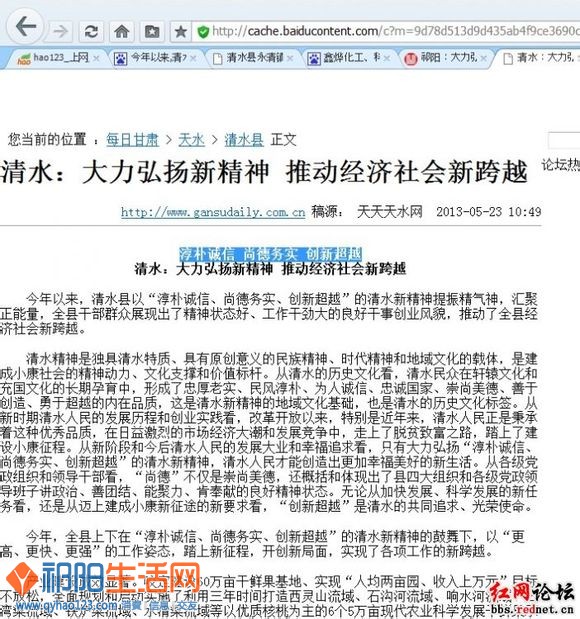Open the bookmarks folder icon

click(x=152, y=31)
